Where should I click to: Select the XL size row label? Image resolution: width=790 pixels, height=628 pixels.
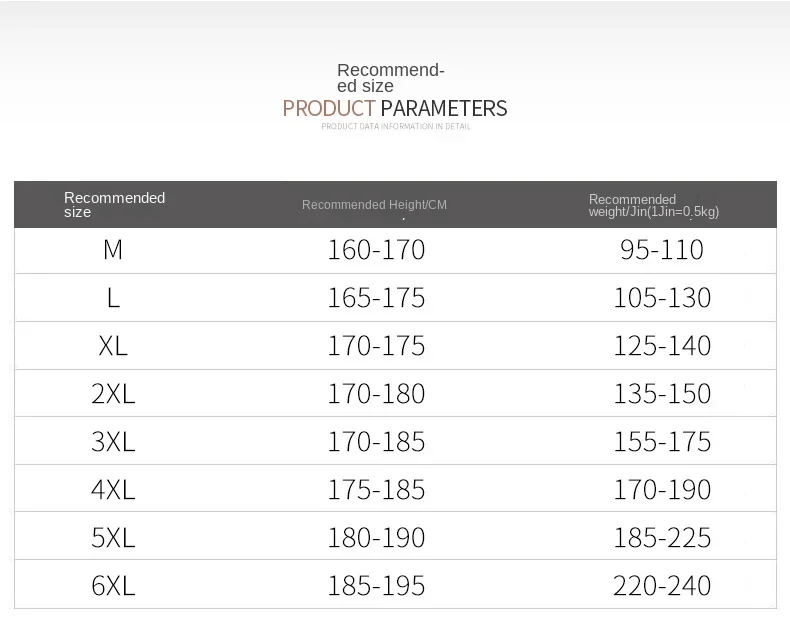tap(113, 346)
